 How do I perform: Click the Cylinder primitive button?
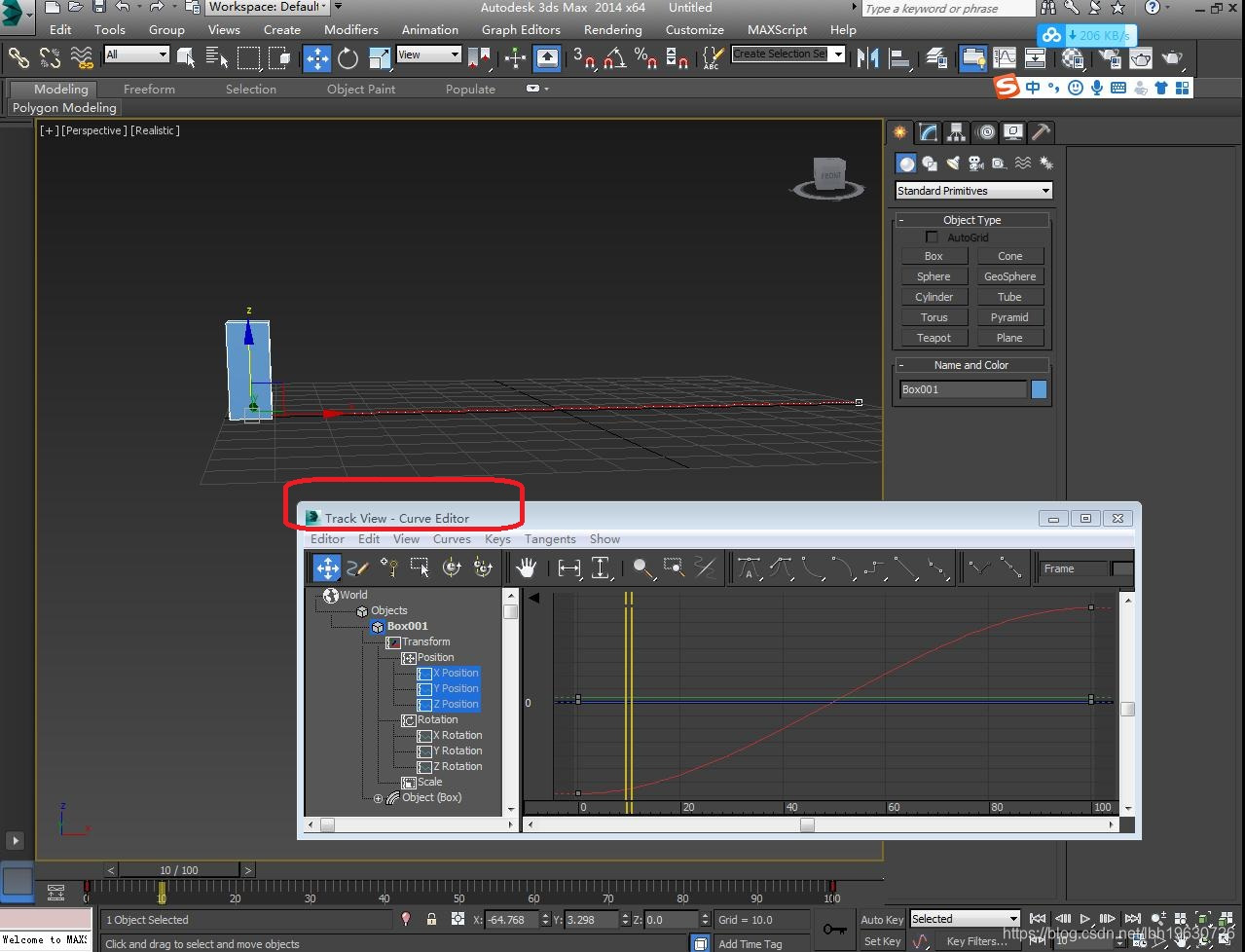[934, 297]
